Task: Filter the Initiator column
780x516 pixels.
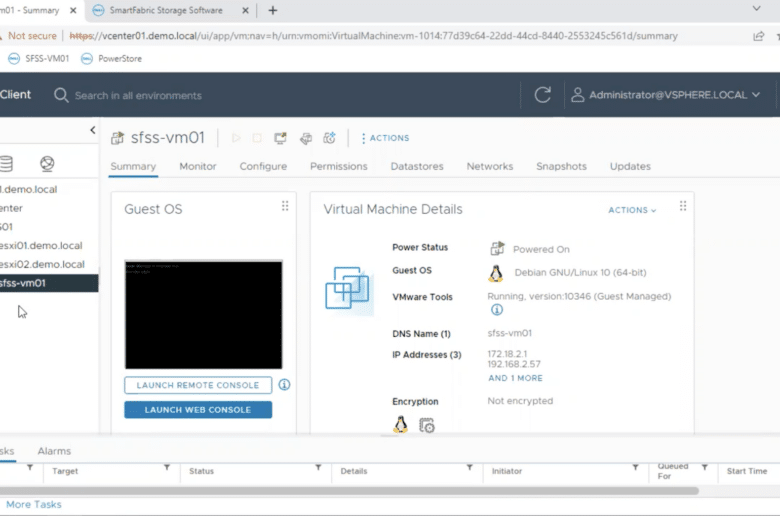Action: (635, 467)
